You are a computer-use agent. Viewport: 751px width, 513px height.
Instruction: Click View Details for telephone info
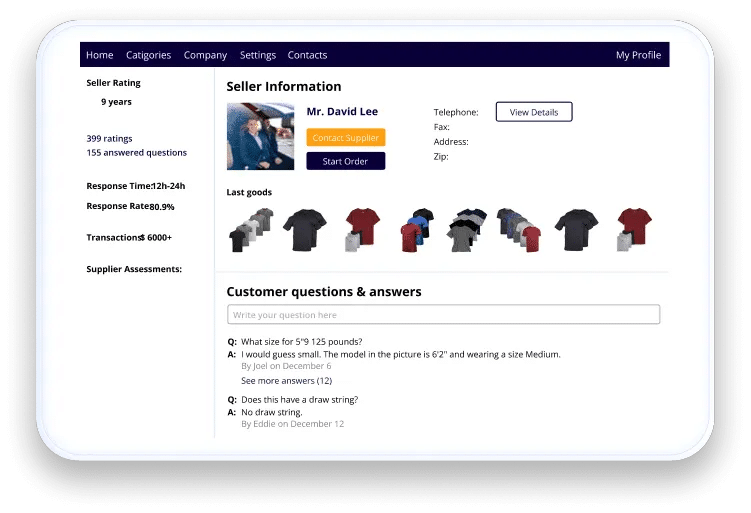click(534, 112)
